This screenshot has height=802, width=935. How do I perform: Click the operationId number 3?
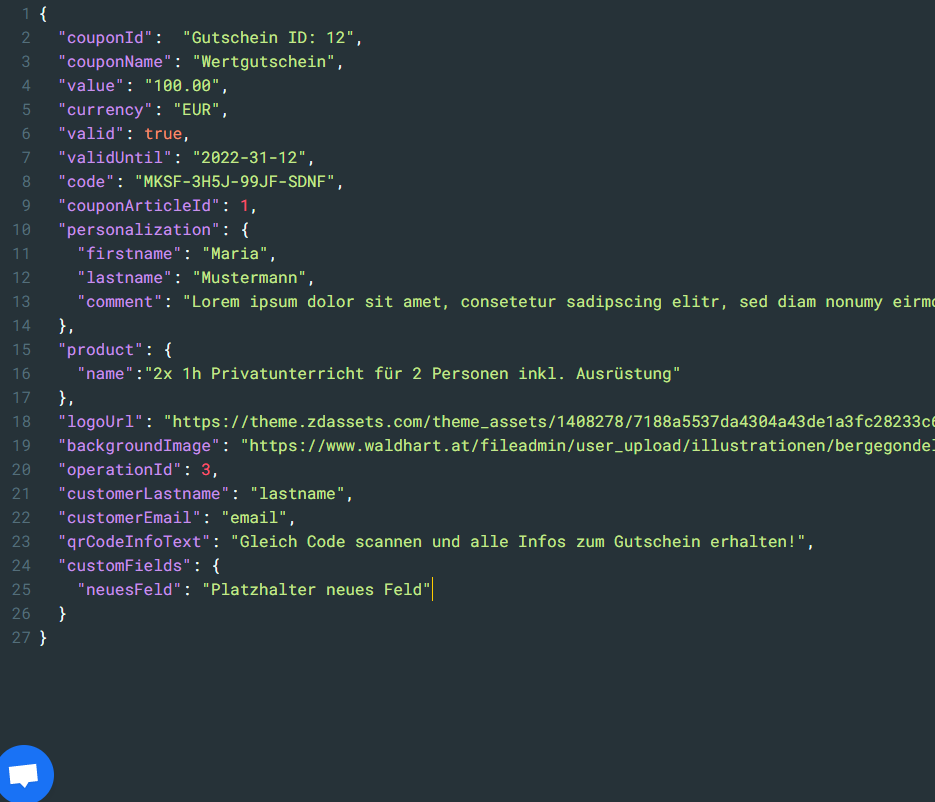coord(205,470)
